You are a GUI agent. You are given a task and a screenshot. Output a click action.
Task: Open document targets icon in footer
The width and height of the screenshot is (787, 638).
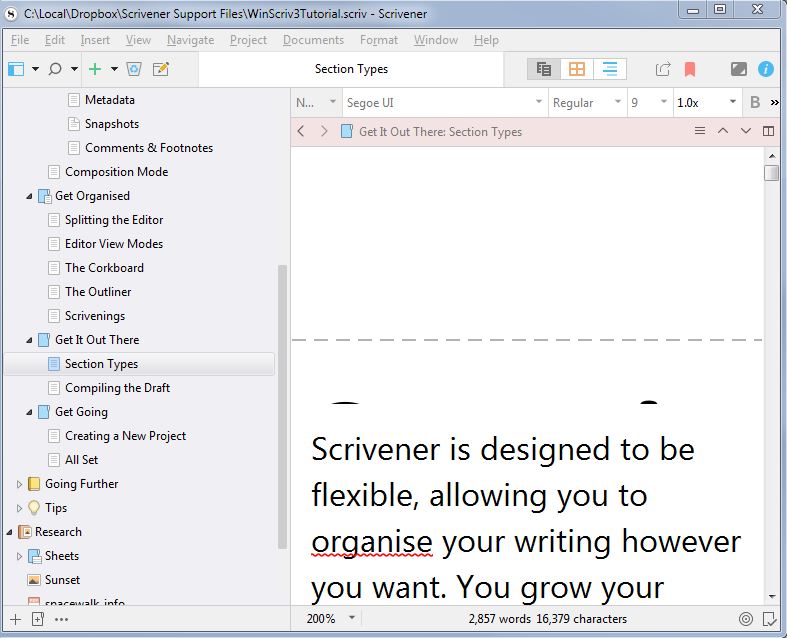tap(746, 619)
